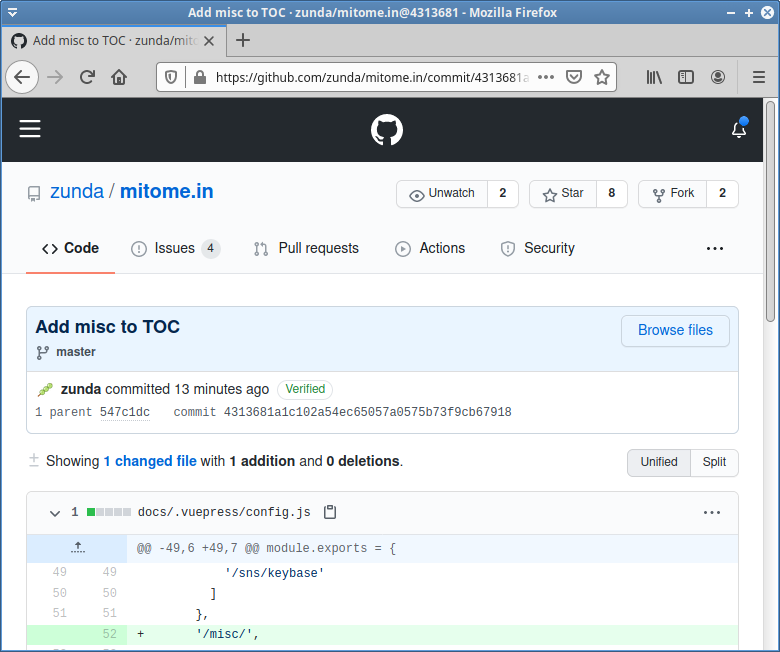Reload the page
The width and height of the screenshot is (780, 652).
[x=87, y=77]
